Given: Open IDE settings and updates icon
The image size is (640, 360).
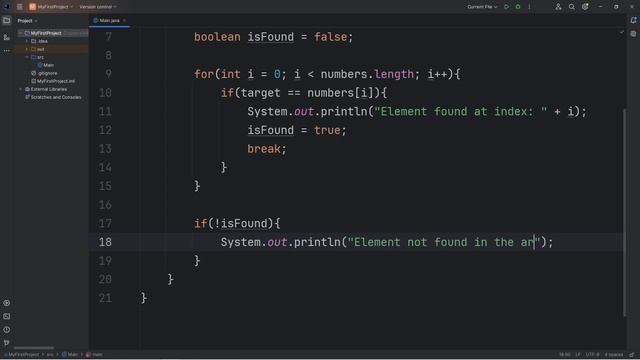Looking at the screenshot, I should point(585,7).
